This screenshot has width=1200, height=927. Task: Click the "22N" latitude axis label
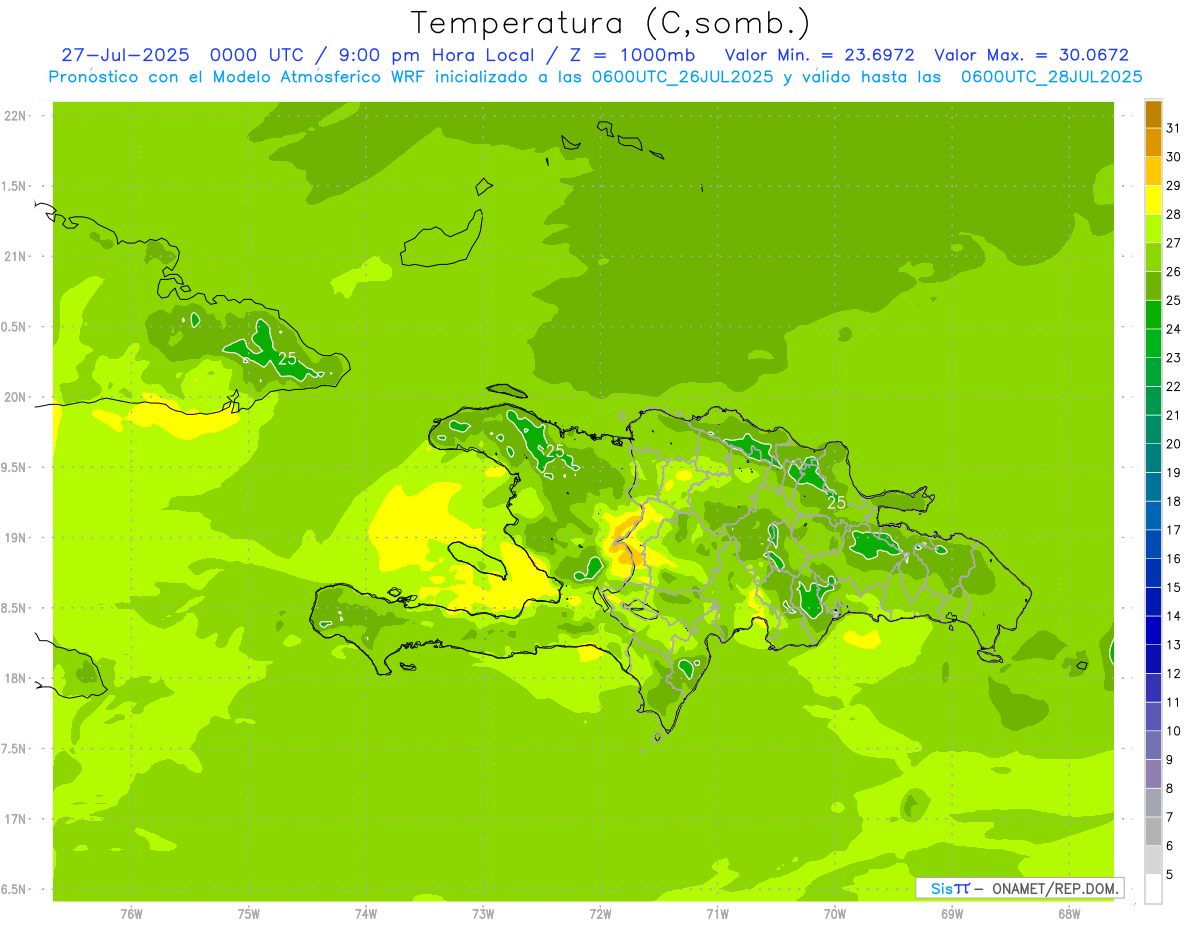pyautogui.click(x=15, y=116)
